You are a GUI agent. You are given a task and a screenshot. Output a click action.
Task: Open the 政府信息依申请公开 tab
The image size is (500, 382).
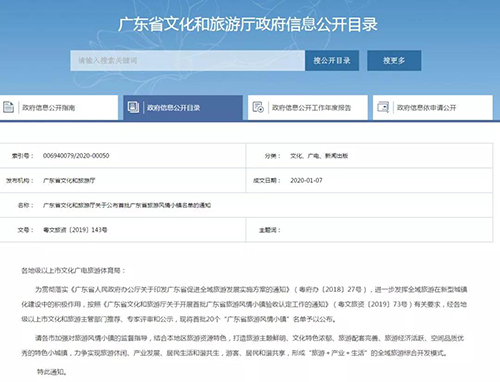(x=433, y=108)
